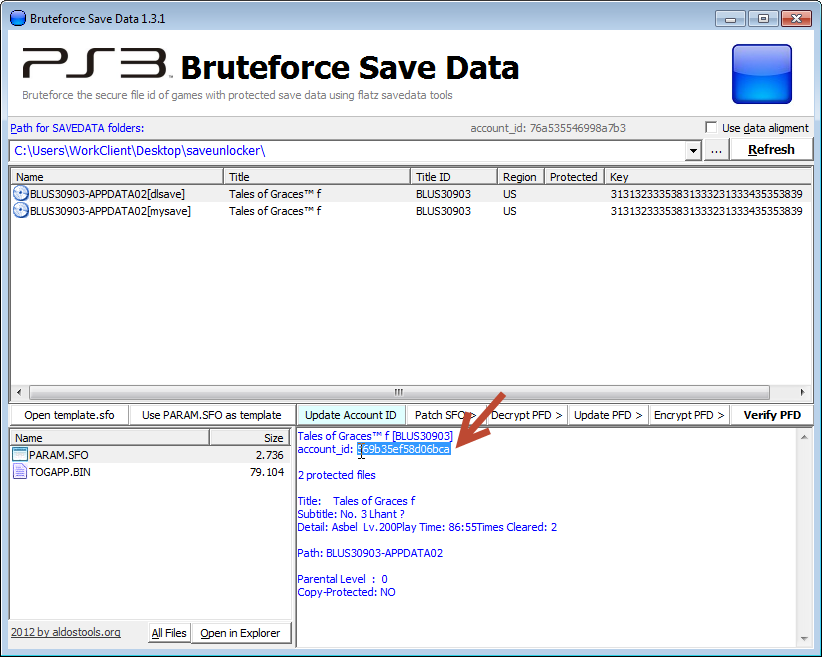The image size is (822, 657).
Task: Sort save list by Title ID column
Action: coord(454,177)
